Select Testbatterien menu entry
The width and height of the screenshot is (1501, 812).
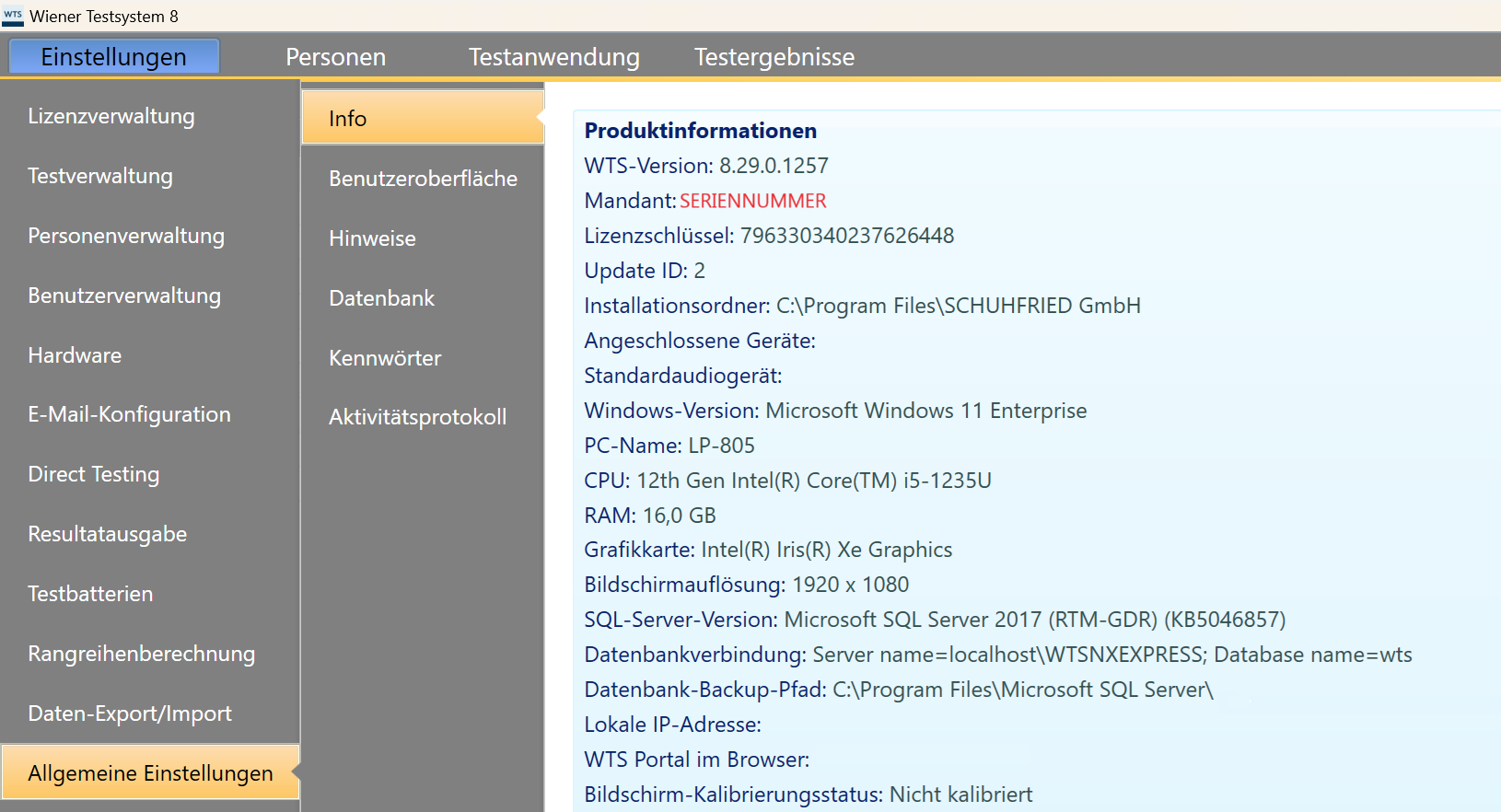(90, 595)
